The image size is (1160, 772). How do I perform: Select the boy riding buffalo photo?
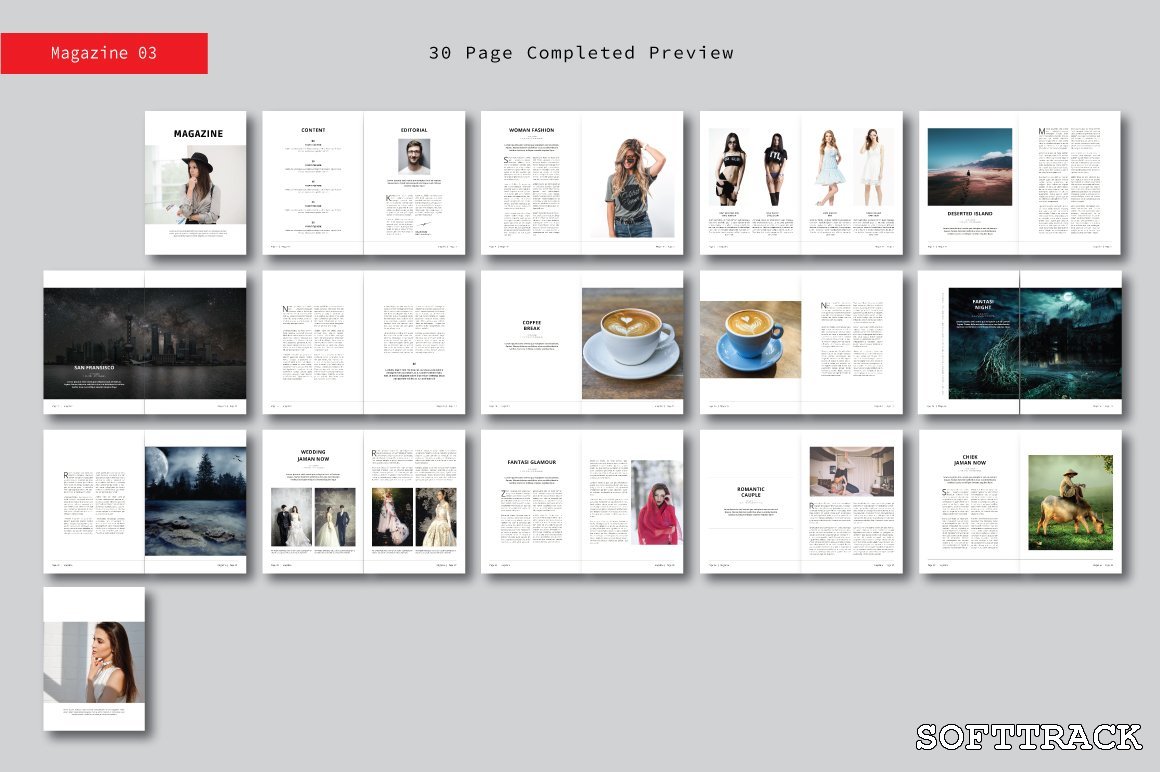[1069, 502]
